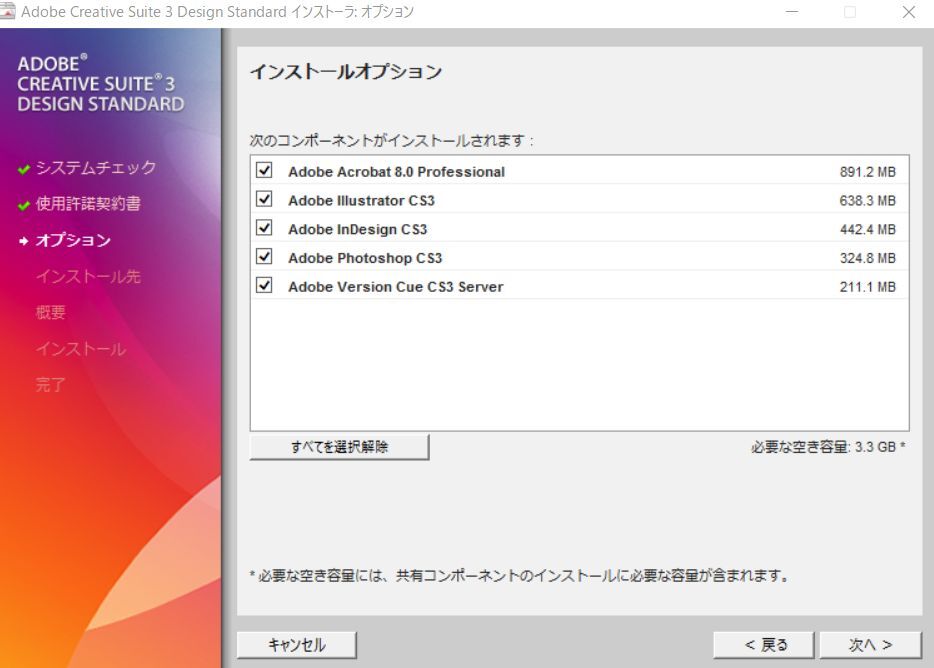Minimize the installer window

pyautogui.click(x=792, y=12)
